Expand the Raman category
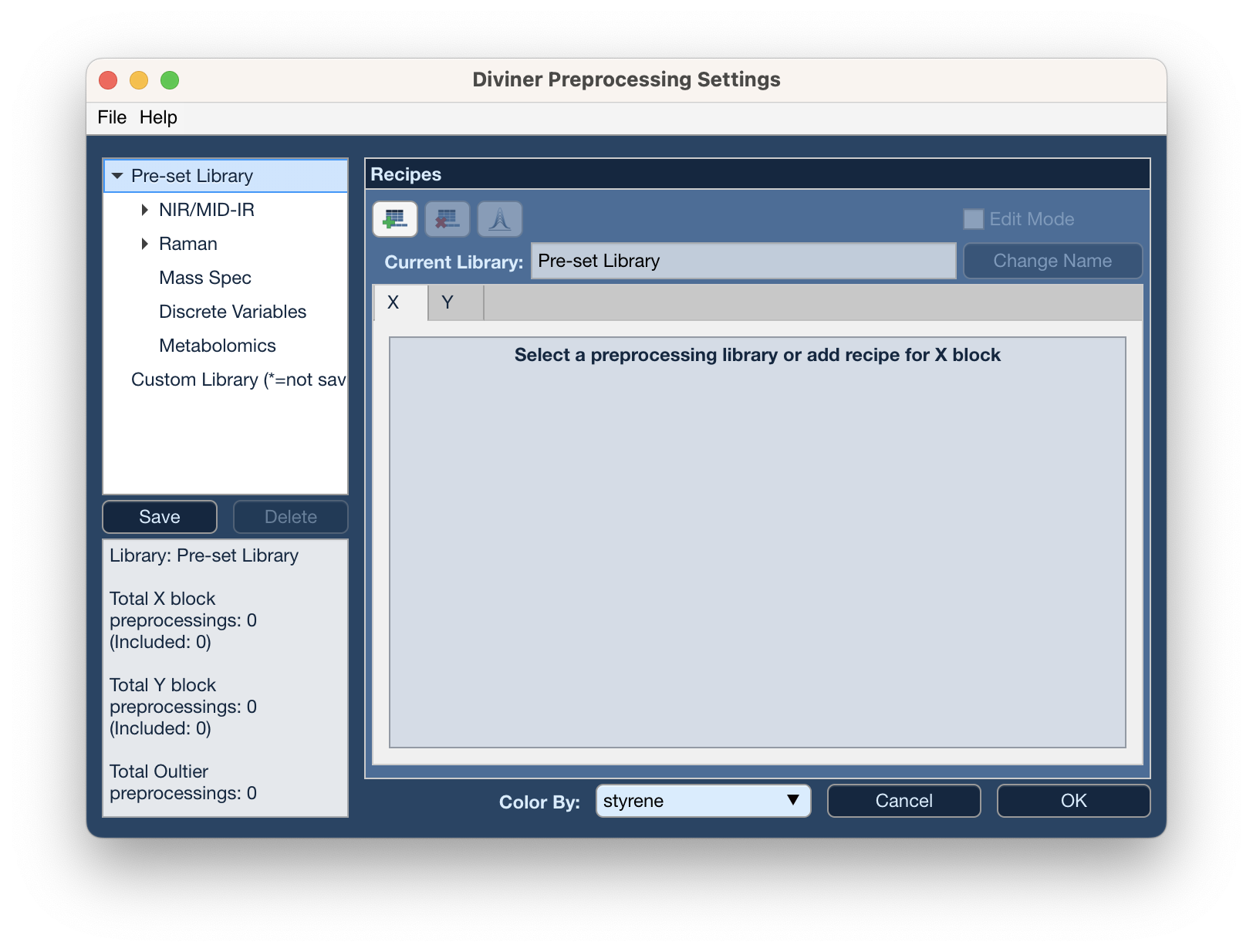The height and width of the screenshot is (952, 1253). tap(144, 244)
